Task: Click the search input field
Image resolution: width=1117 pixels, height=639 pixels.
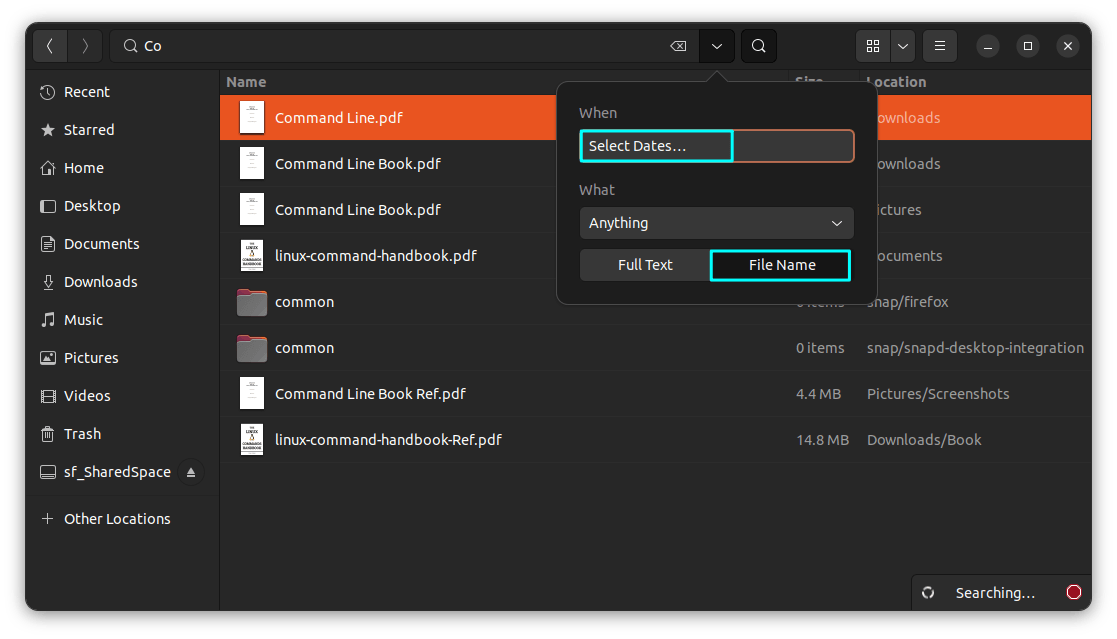Action: point(400,46)
